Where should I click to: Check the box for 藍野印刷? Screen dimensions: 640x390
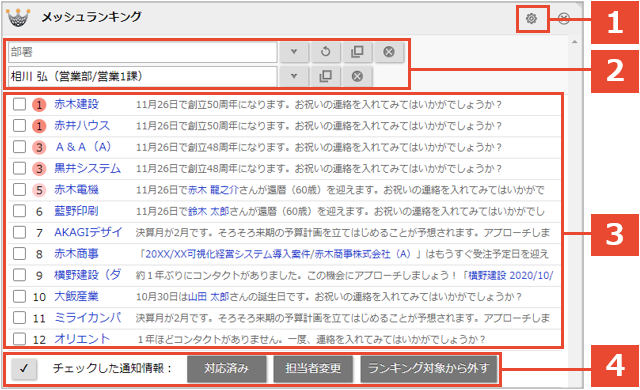(19, 211)
